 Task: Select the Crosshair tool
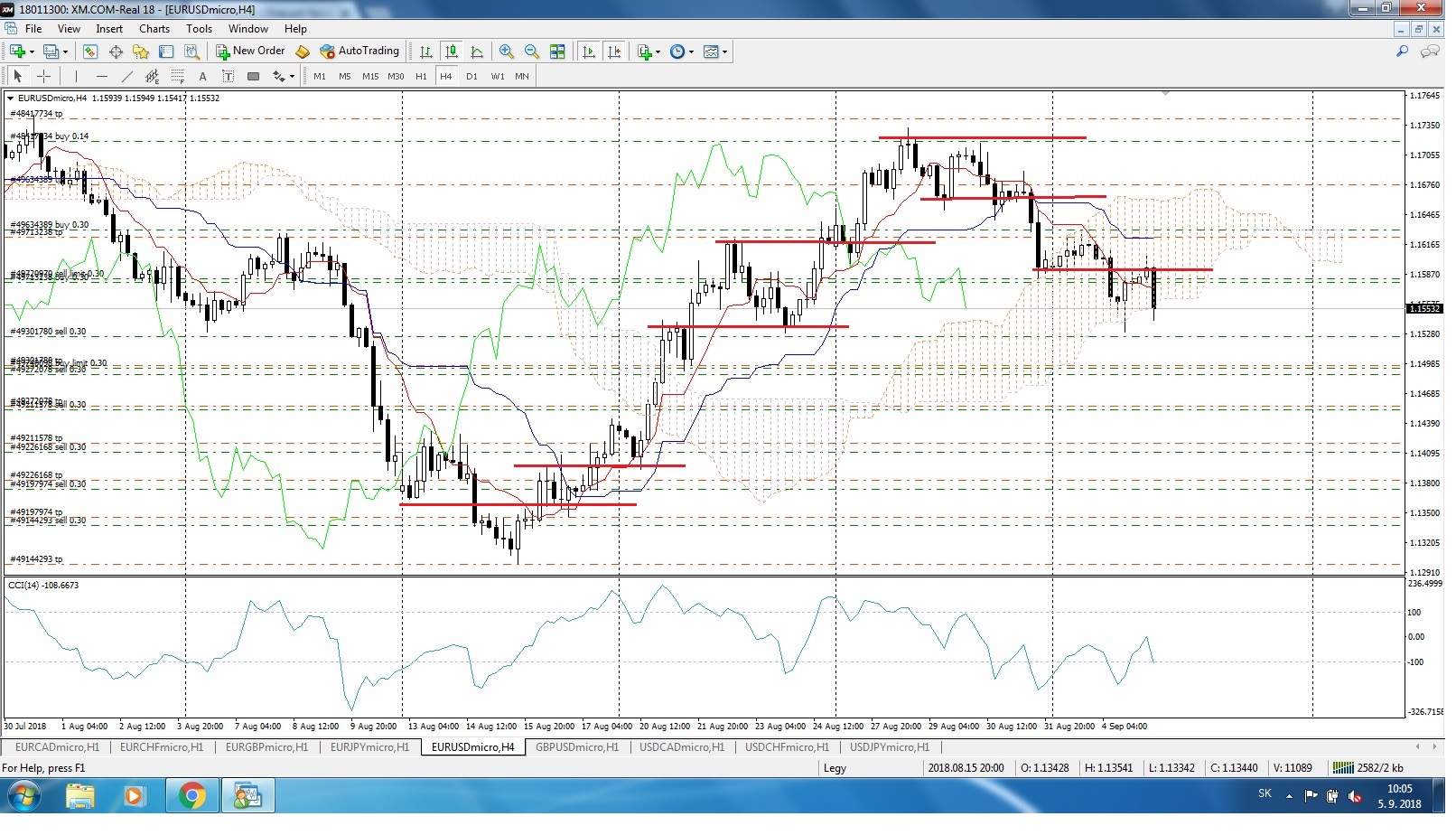click(43, 76)
